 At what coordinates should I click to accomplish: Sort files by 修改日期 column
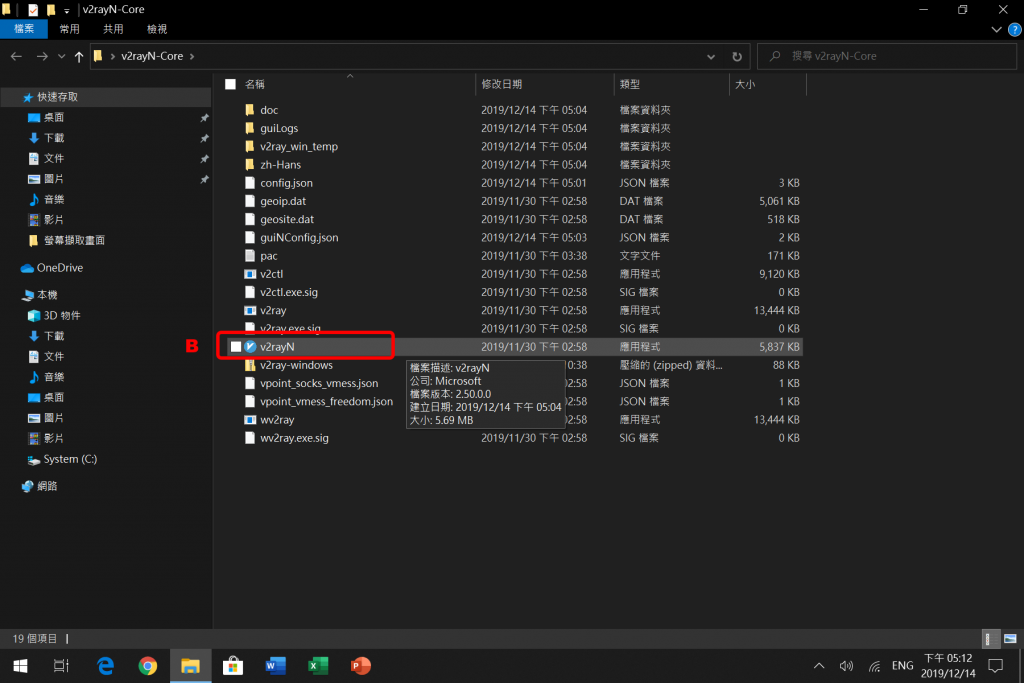click(x=502, y=84)
